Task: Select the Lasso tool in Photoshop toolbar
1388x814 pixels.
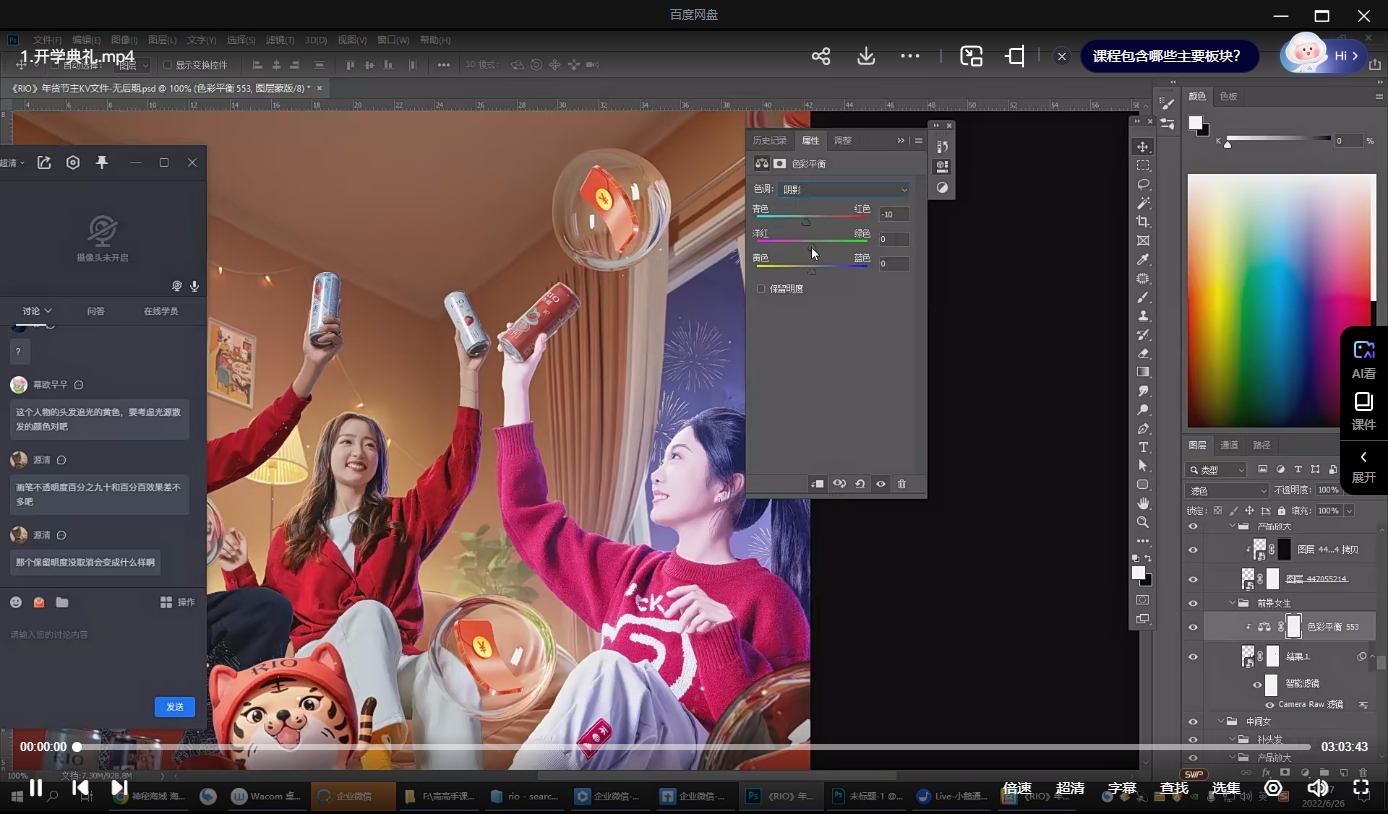Action: (x=1143, y=184)
